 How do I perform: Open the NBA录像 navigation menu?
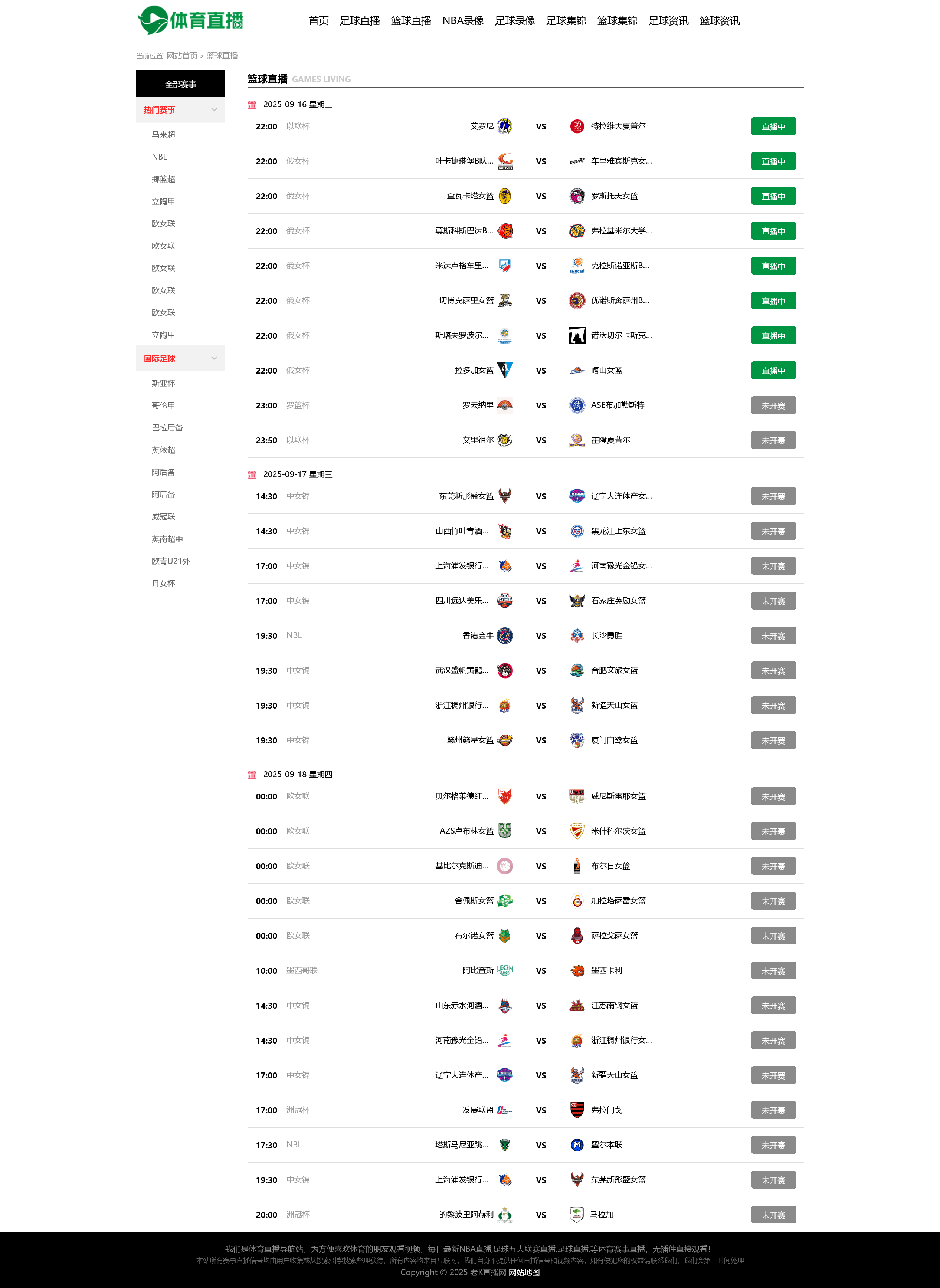click(x=463, y=21)
